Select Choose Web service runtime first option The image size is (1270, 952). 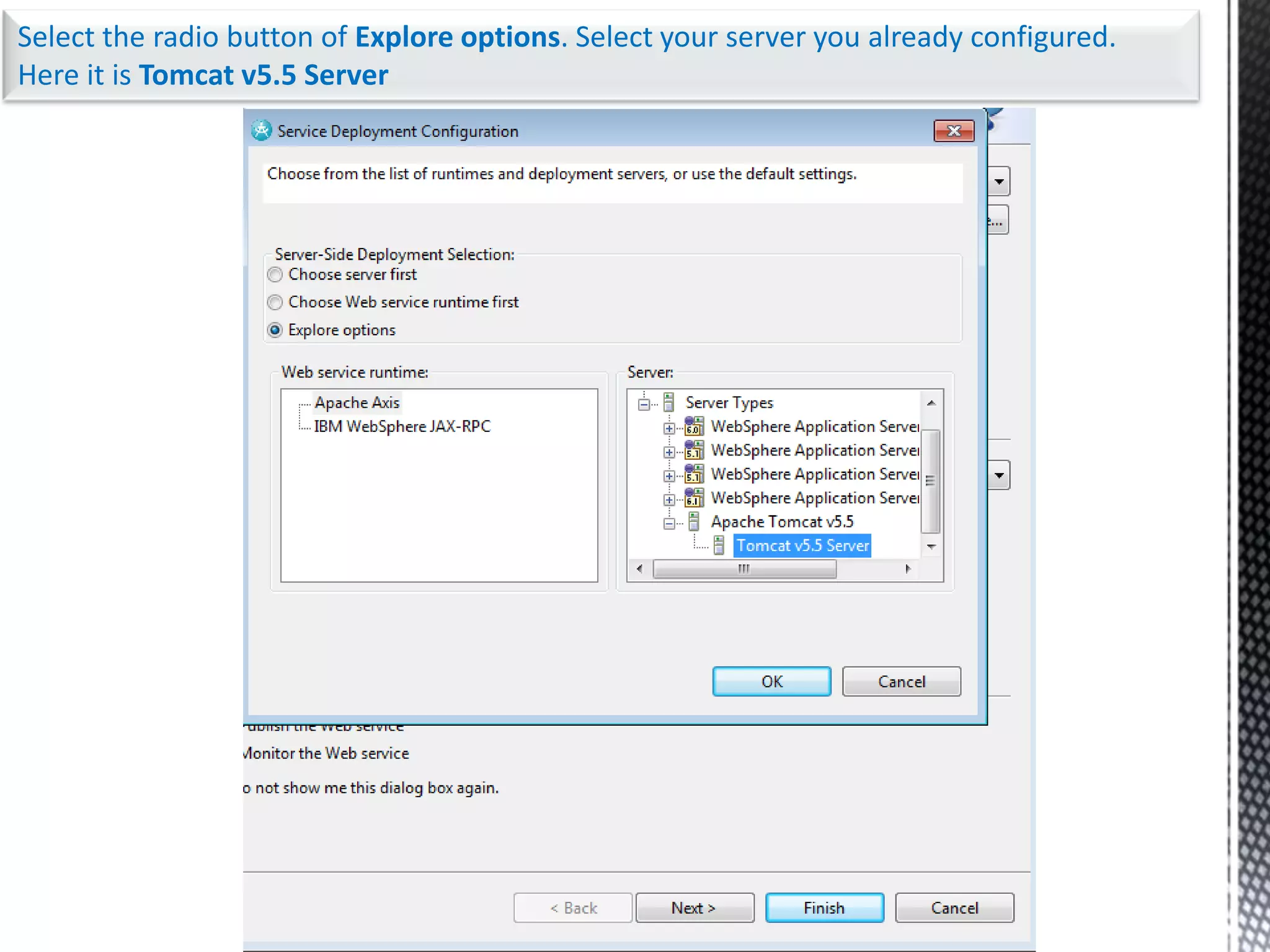click(275, 302)
